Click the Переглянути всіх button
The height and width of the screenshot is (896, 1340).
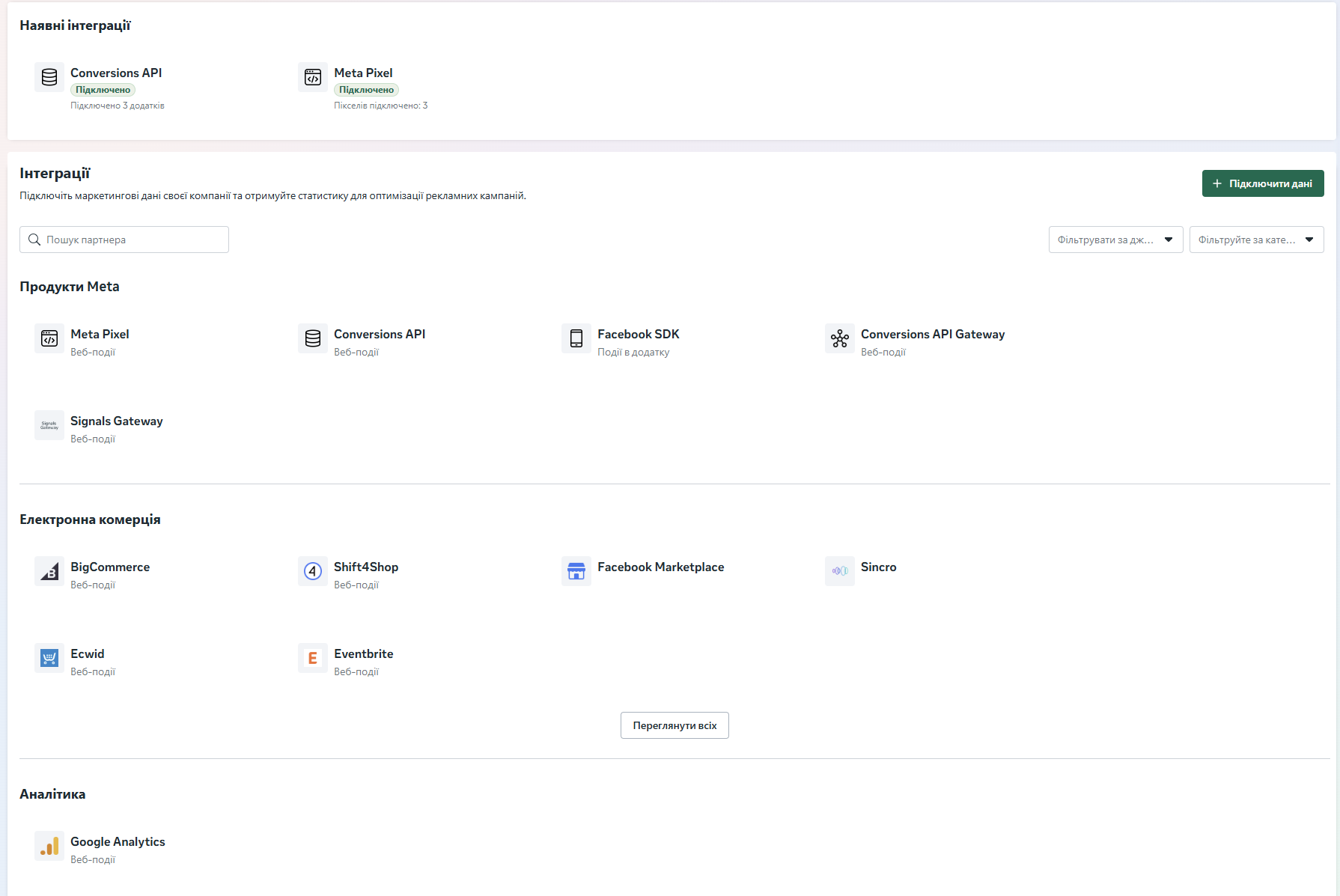(x=674, y=725)
